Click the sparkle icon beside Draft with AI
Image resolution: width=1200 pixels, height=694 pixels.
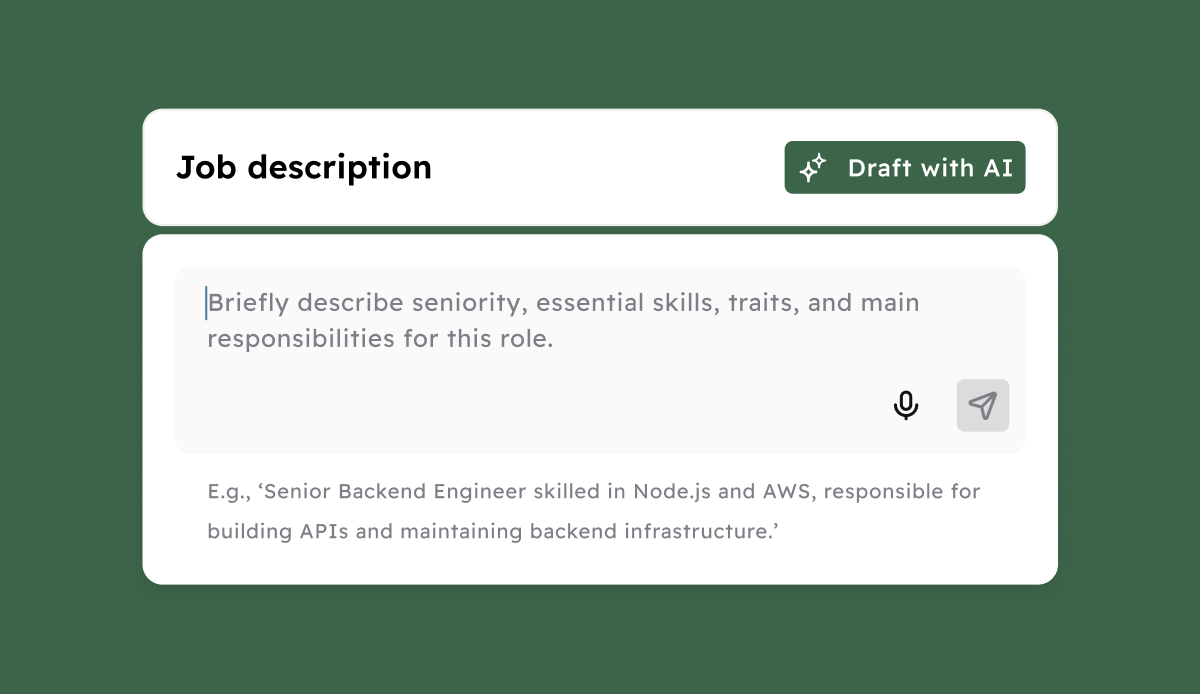point(813,167)
